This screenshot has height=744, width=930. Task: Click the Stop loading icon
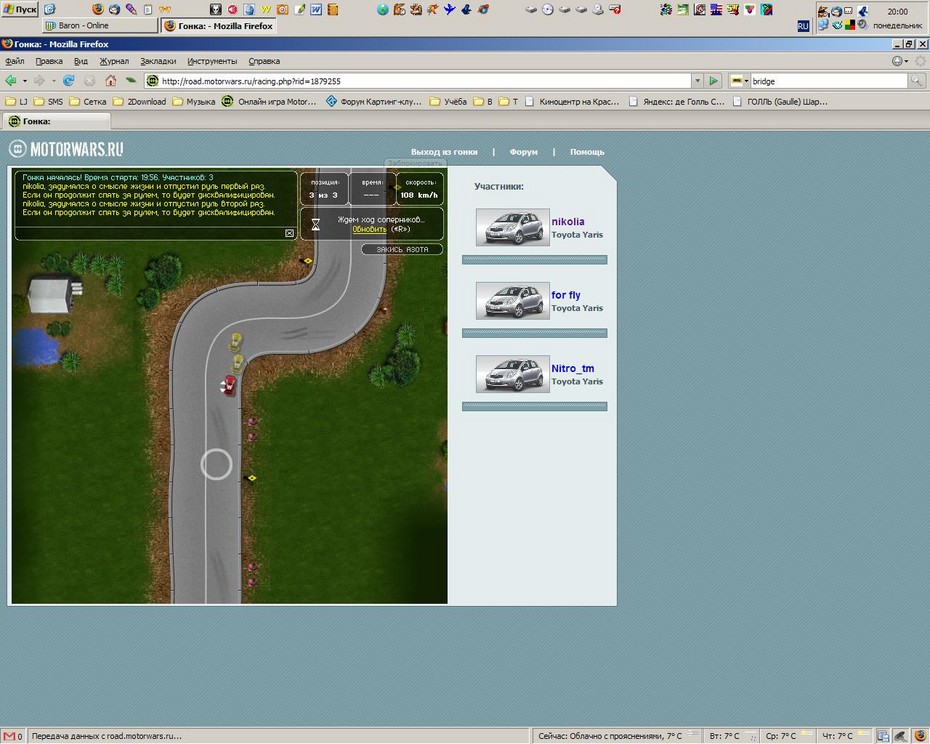tap(90, 81)
